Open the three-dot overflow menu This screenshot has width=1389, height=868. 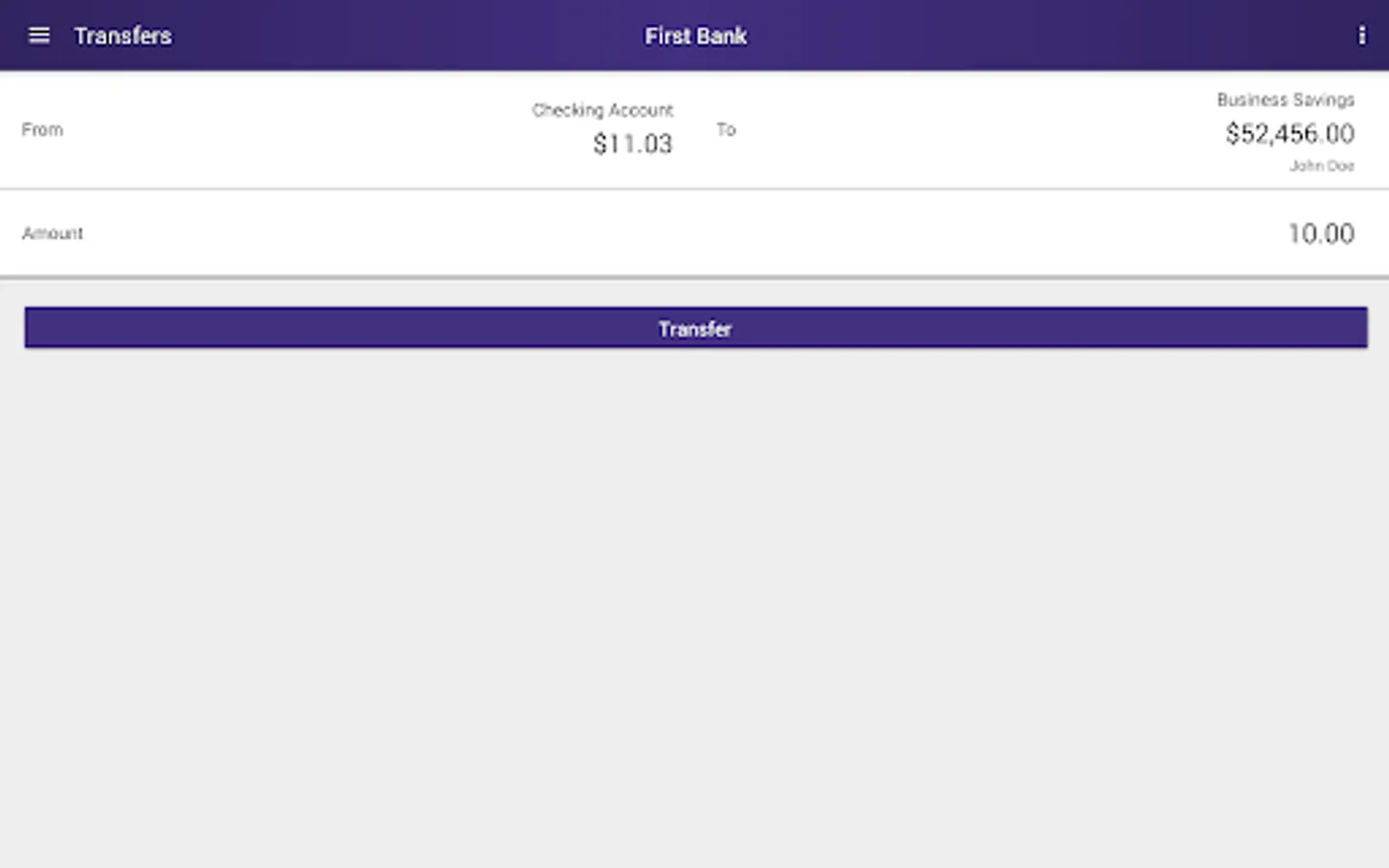[x=1361, y=36]
